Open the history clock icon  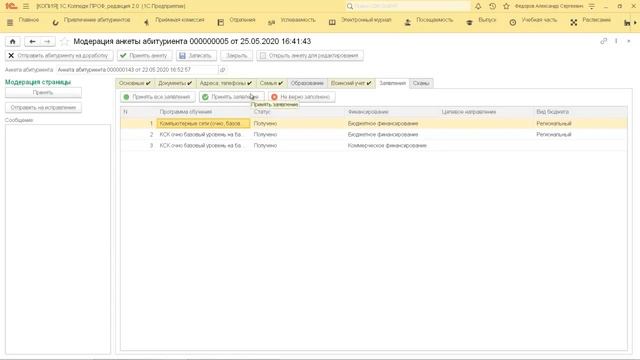click(x=492, y=6)
